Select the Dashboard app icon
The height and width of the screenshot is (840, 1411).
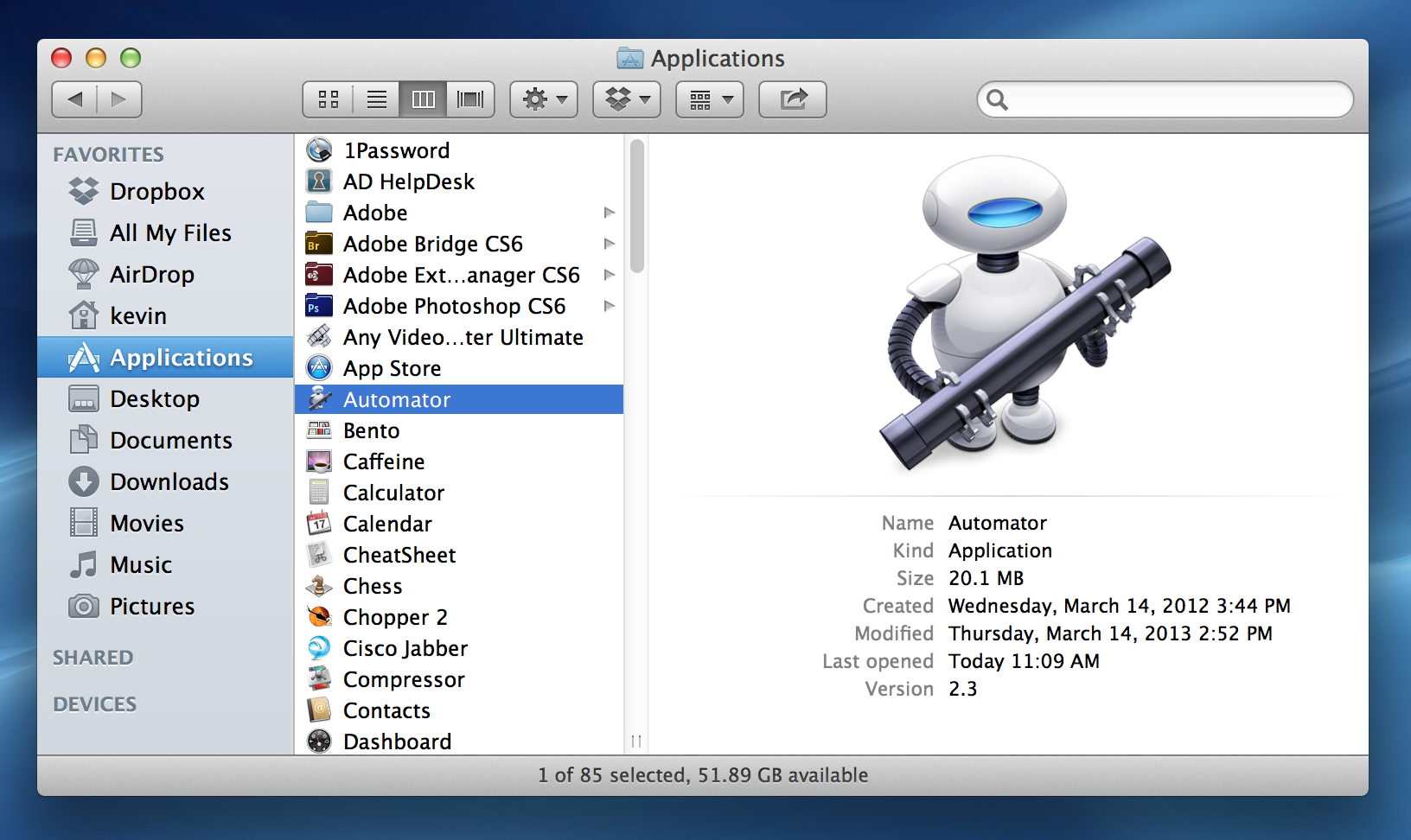click(319, 741)
